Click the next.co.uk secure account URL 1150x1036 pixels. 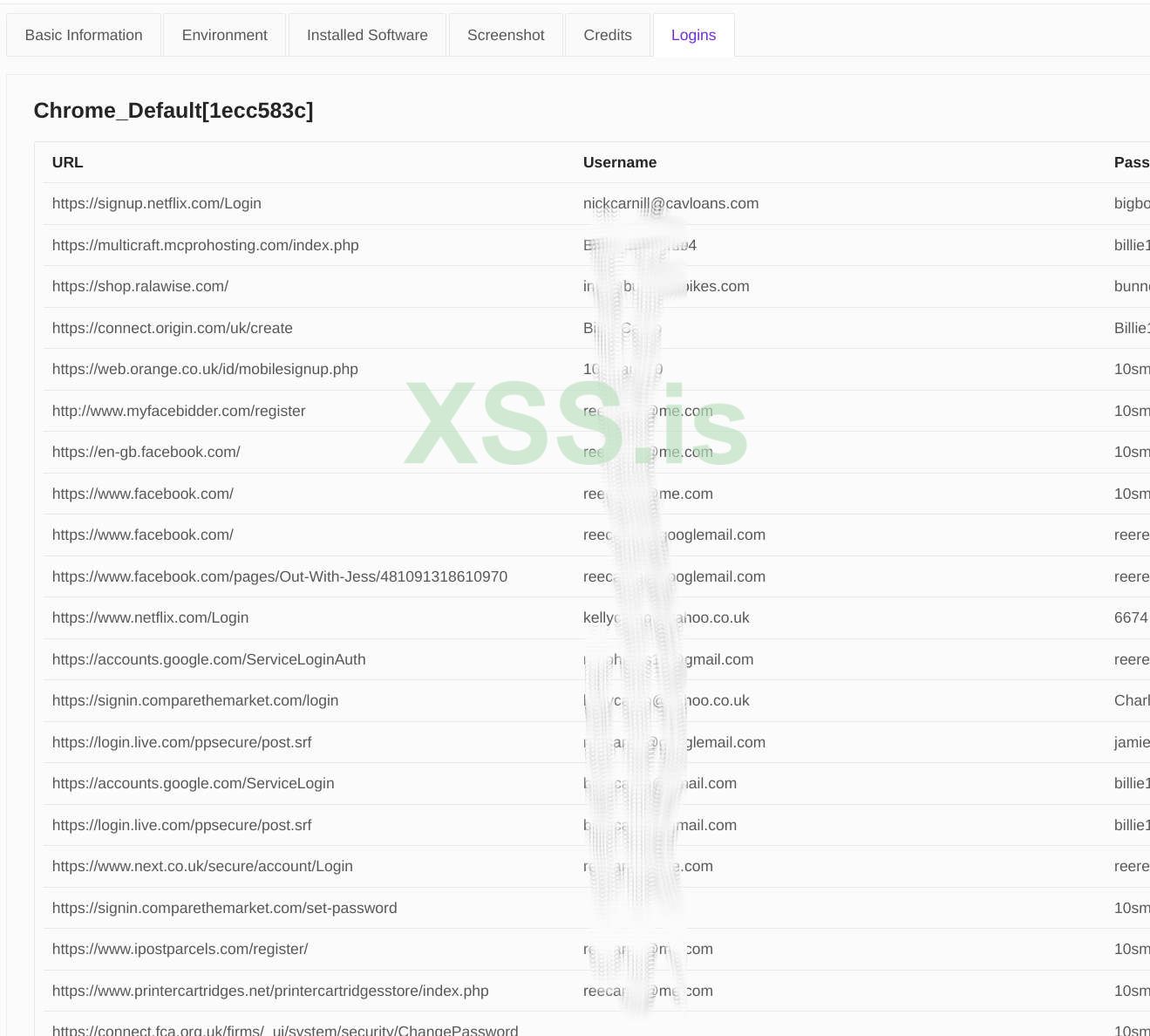coord(202,866)
